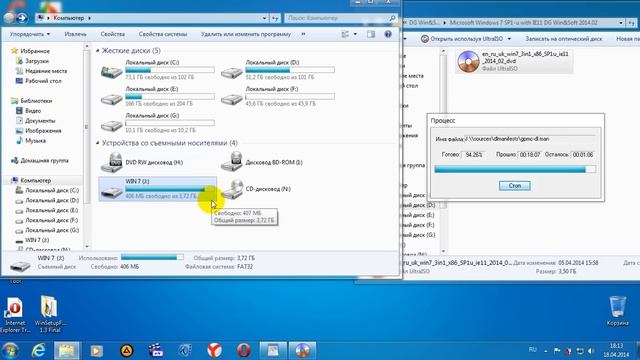Screen dimensions: 640x360
Task: Click progress bar in Процесс dialog
Action: pos(515,169)
